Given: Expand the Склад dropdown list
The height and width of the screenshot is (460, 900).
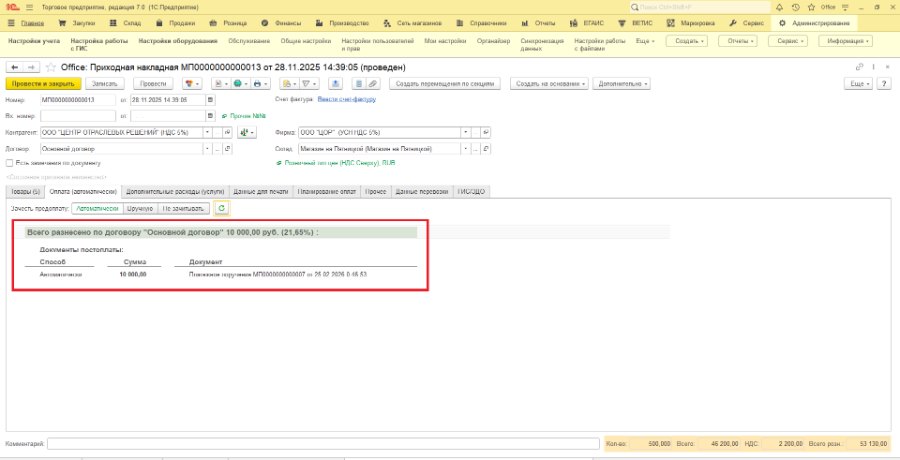Looking at the screenshot, I should pos(465,149).
